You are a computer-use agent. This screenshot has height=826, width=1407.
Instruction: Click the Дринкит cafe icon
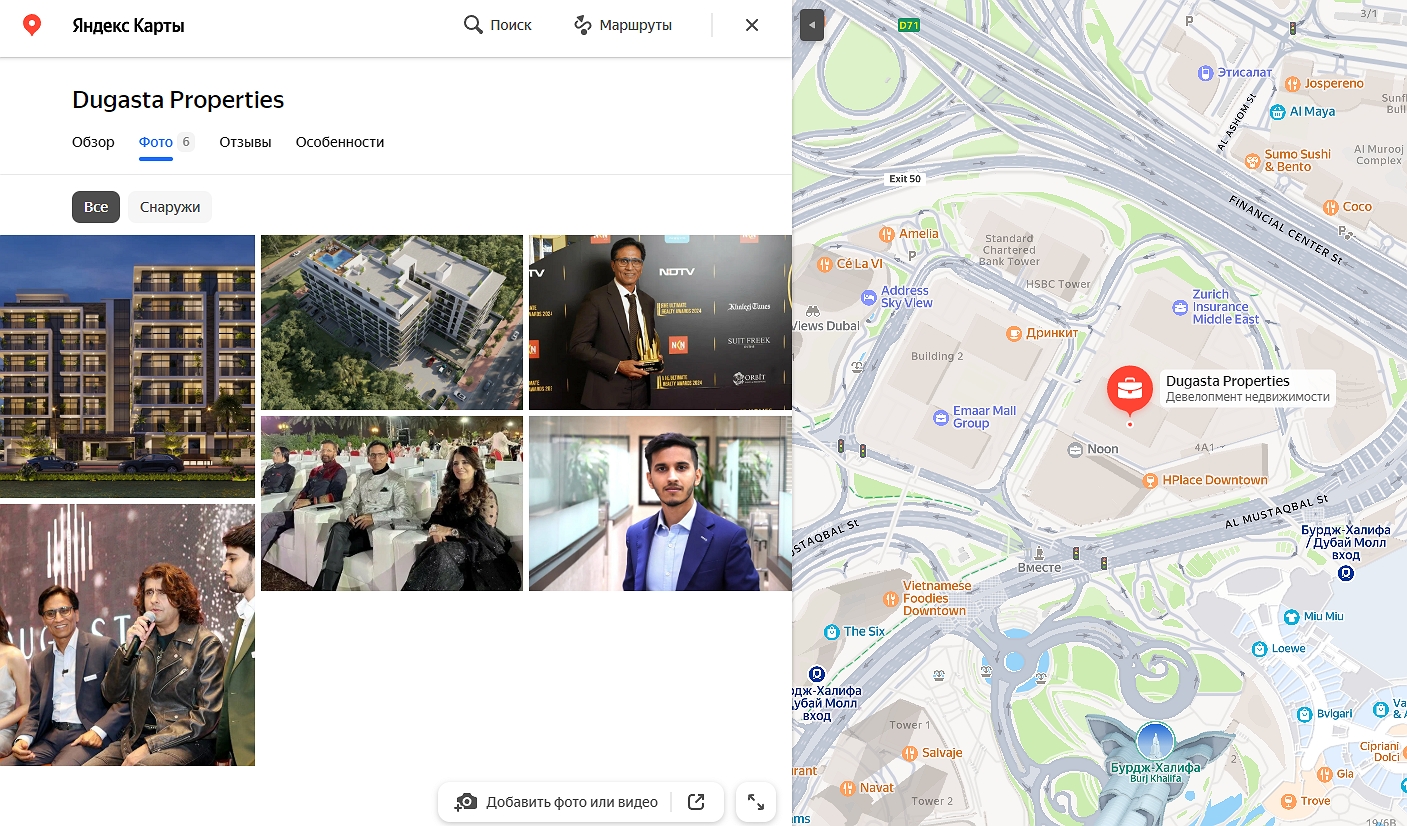[1013, 332]
